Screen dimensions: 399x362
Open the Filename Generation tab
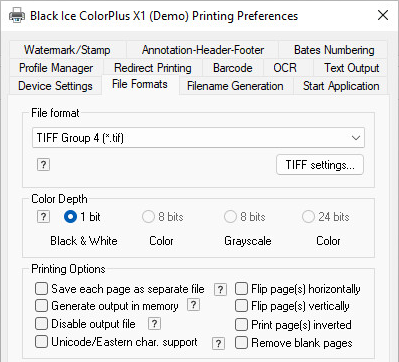click(x=235, y=86)
